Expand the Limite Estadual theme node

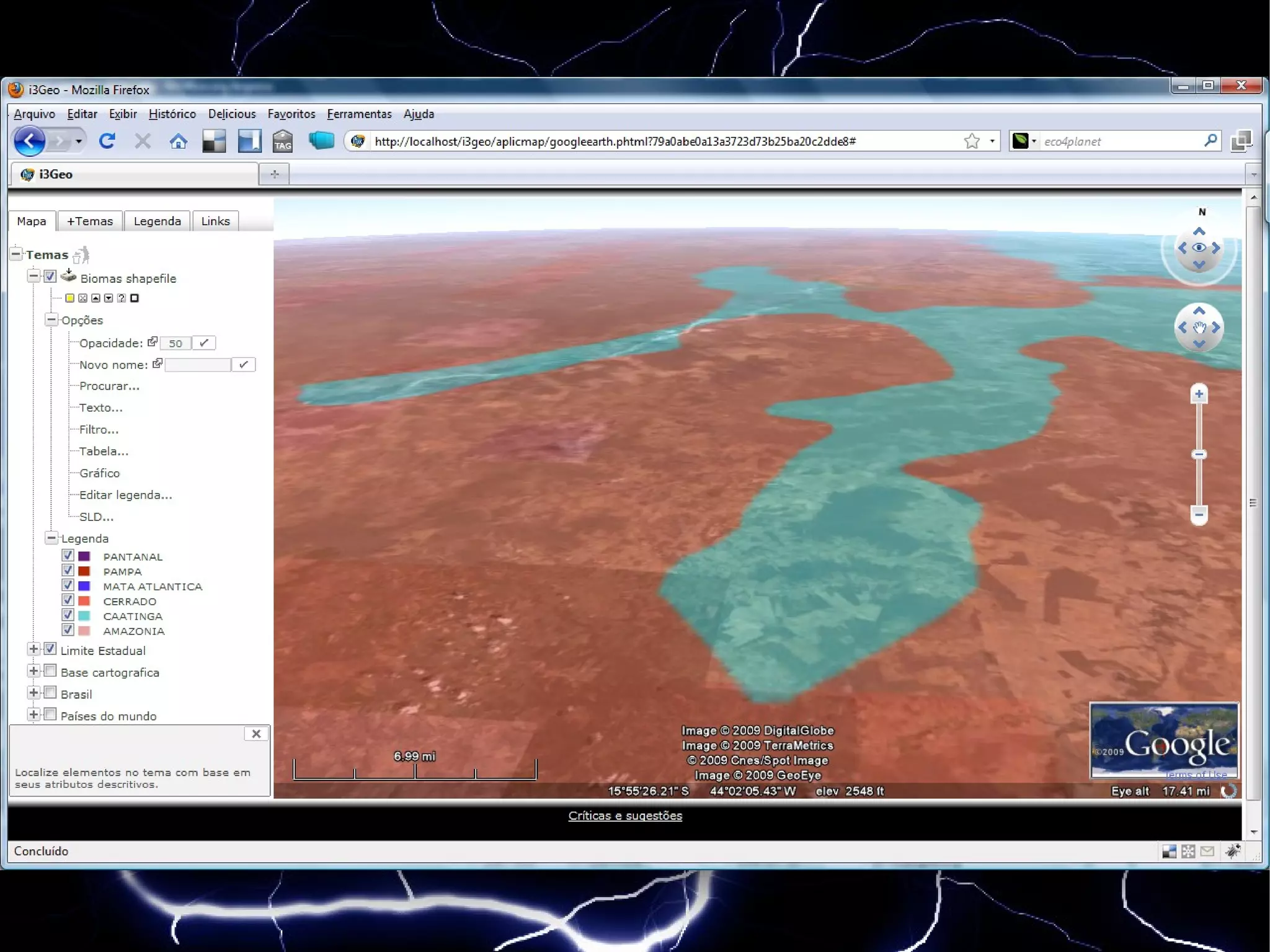pos(33,649)
